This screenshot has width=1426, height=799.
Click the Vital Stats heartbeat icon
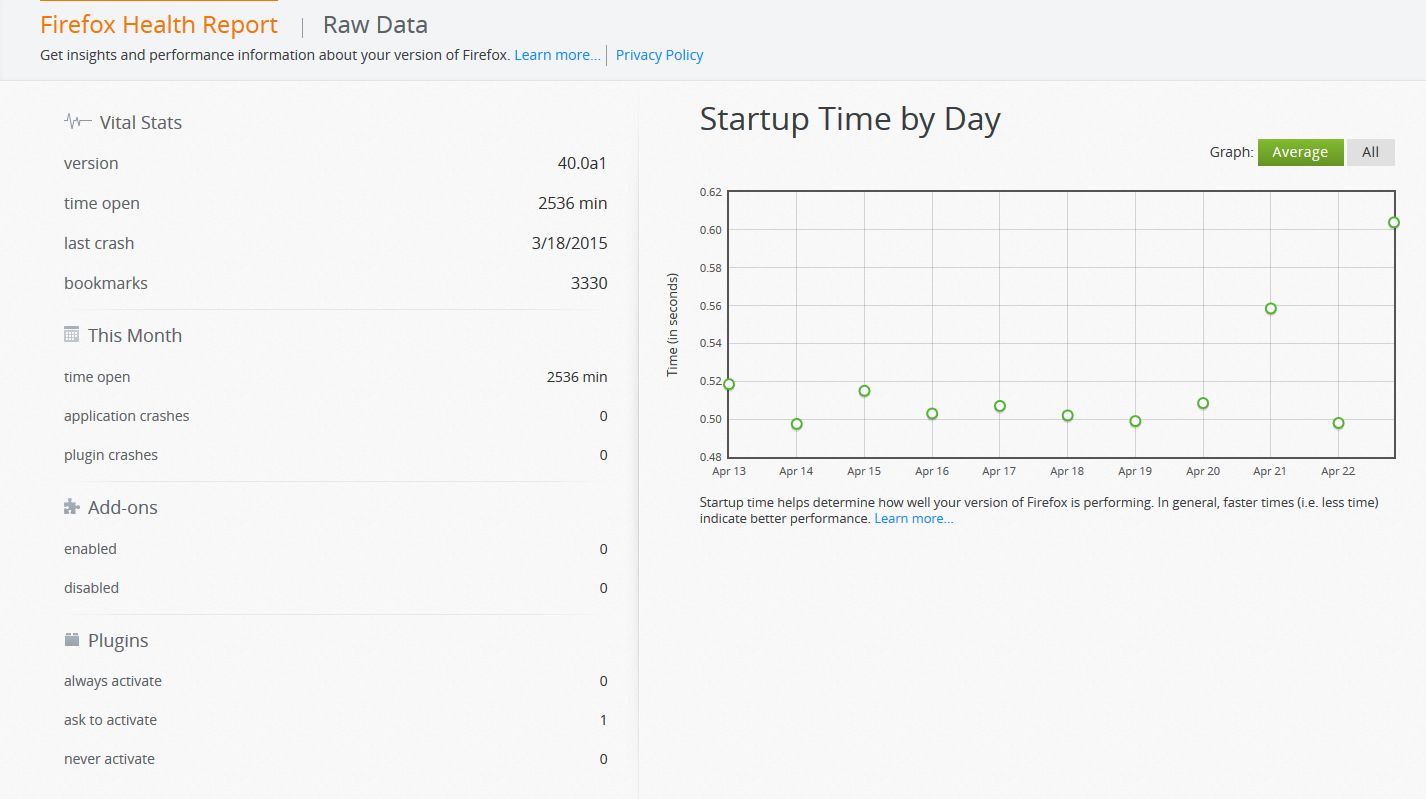(78, 122)
